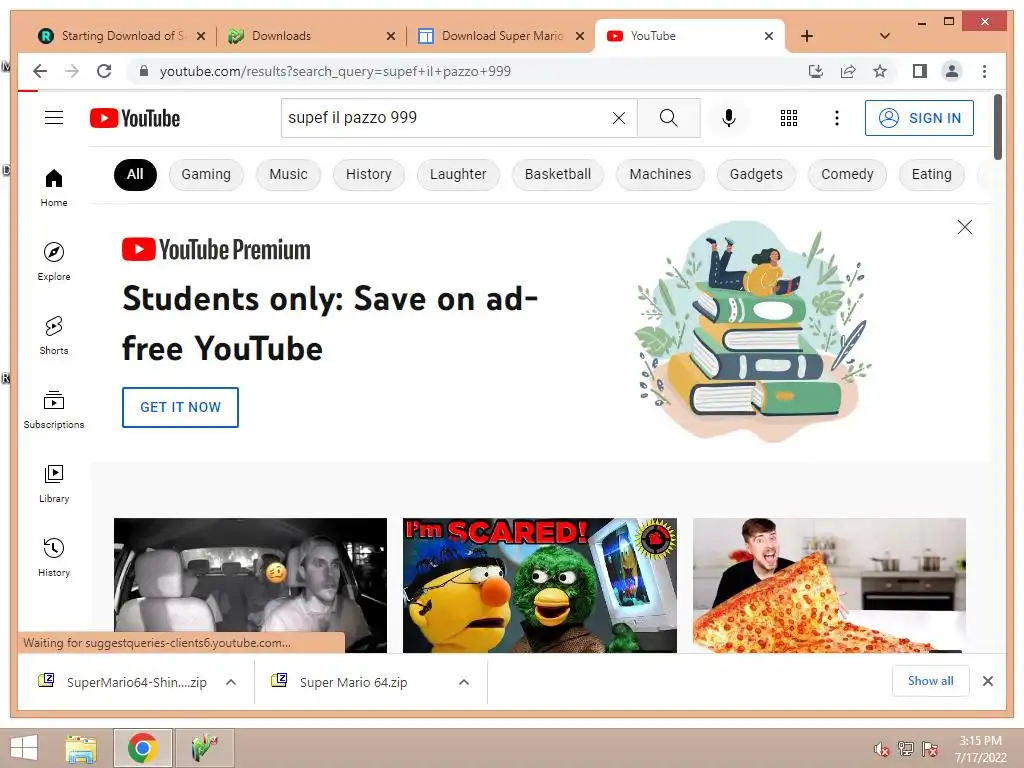Click the muted volume tray icon

pos(881,749)
